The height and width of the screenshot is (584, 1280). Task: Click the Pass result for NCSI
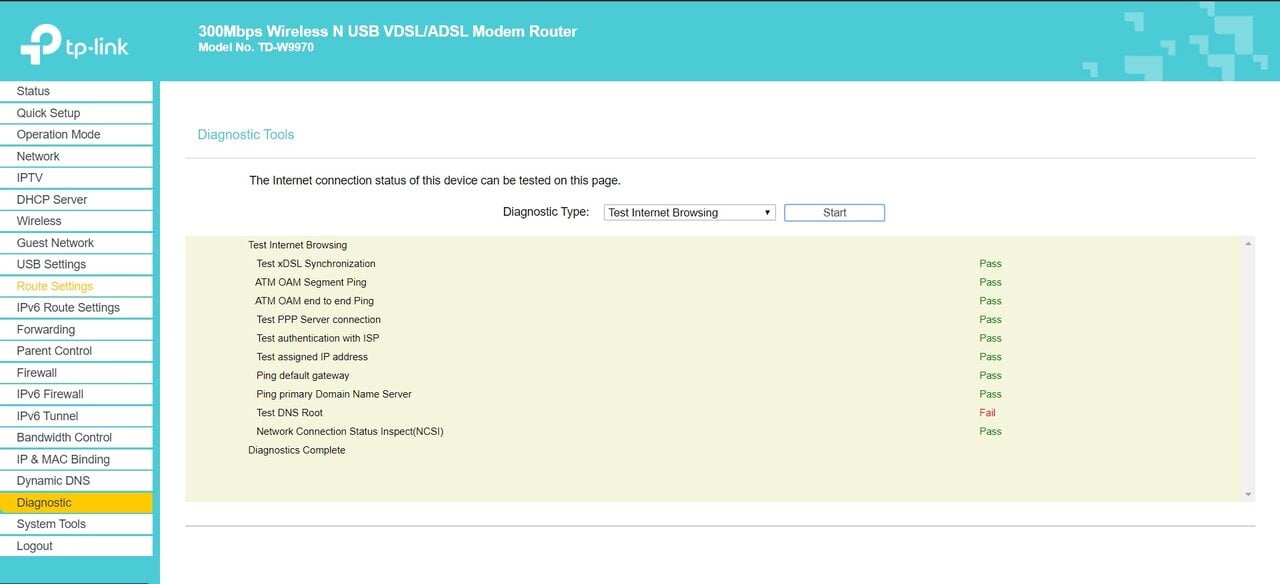pos(990,432)
